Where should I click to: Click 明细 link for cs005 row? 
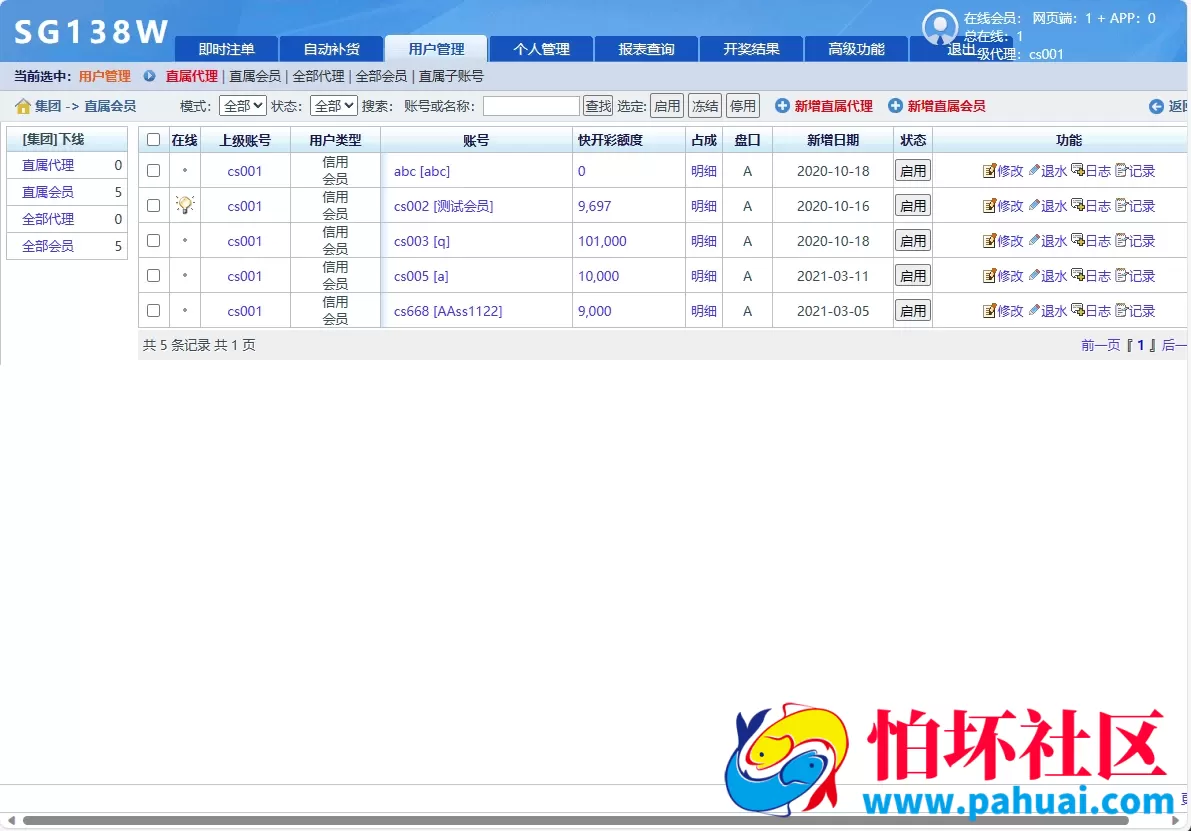click(x=703, y=276)
